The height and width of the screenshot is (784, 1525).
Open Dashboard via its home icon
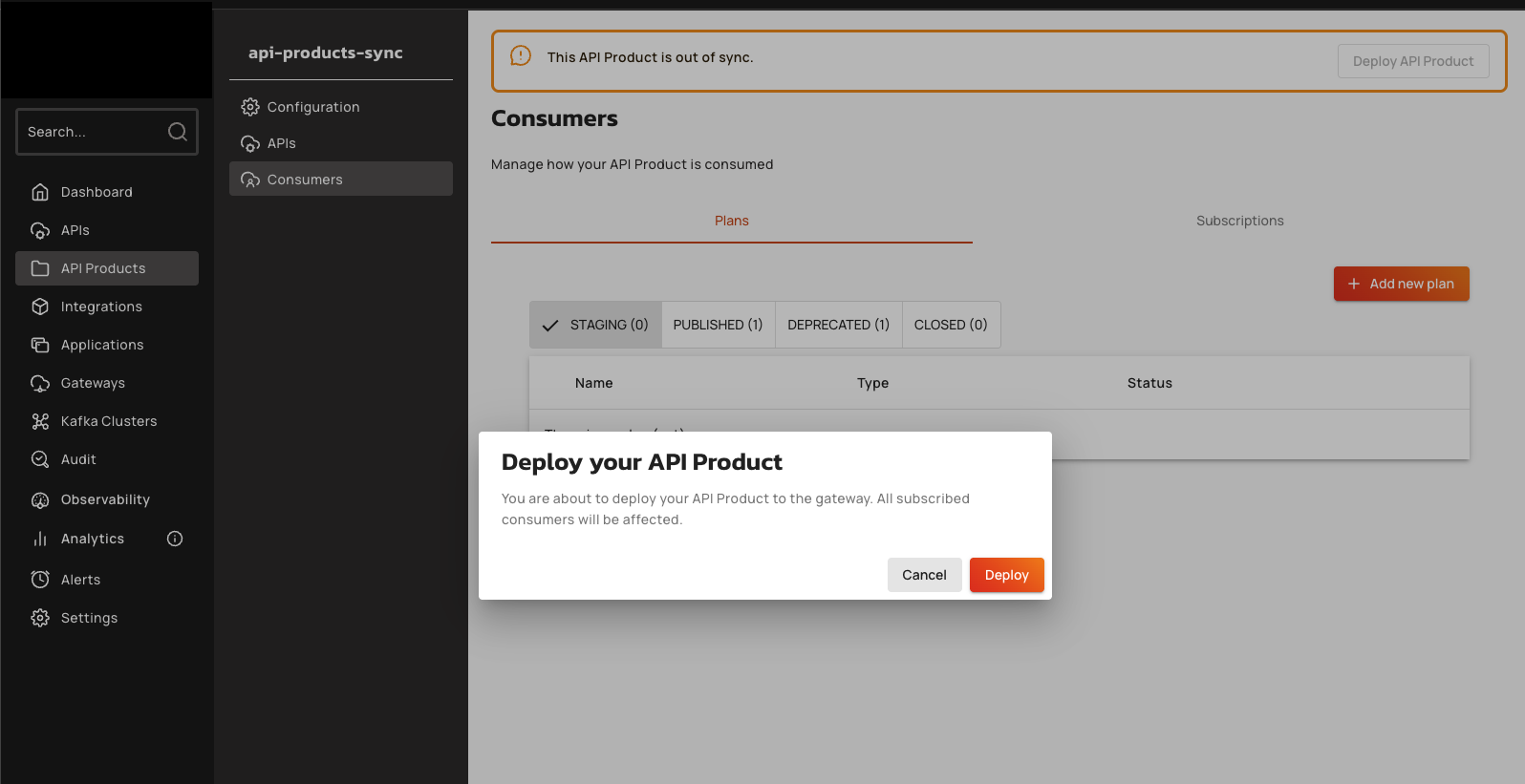click(40, 192)
